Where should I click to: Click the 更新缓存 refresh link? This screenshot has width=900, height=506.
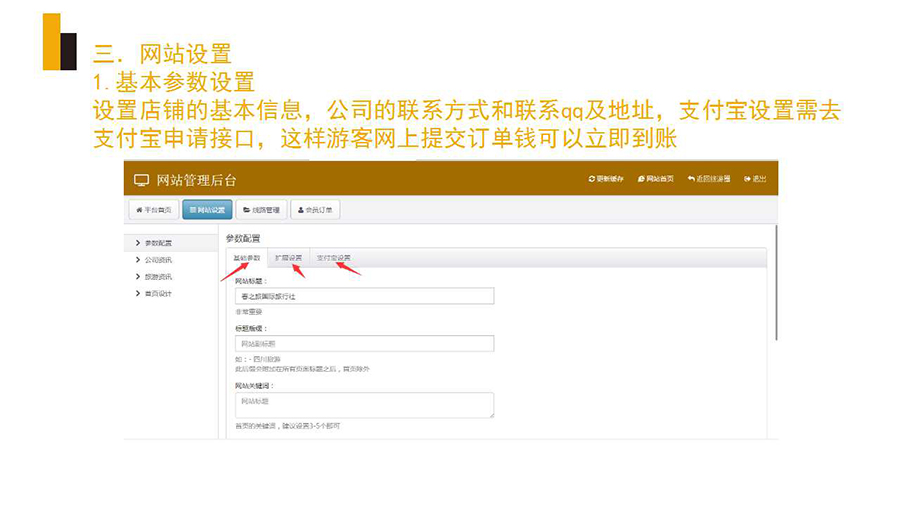point(606,179)
